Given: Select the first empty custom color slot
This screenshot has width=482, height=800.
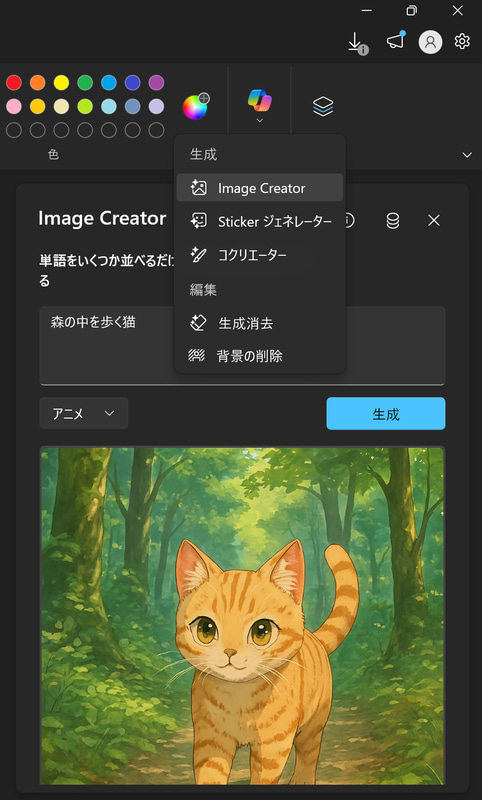Looking at the screenshot, I should (x=14, y=130).
